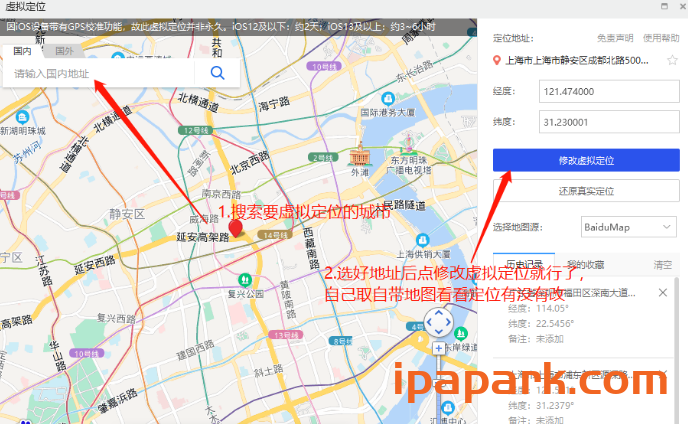The image size is (688, 424).
Task: Click the 东方明珠 tower landmark icon
Action: coord(409,143)
